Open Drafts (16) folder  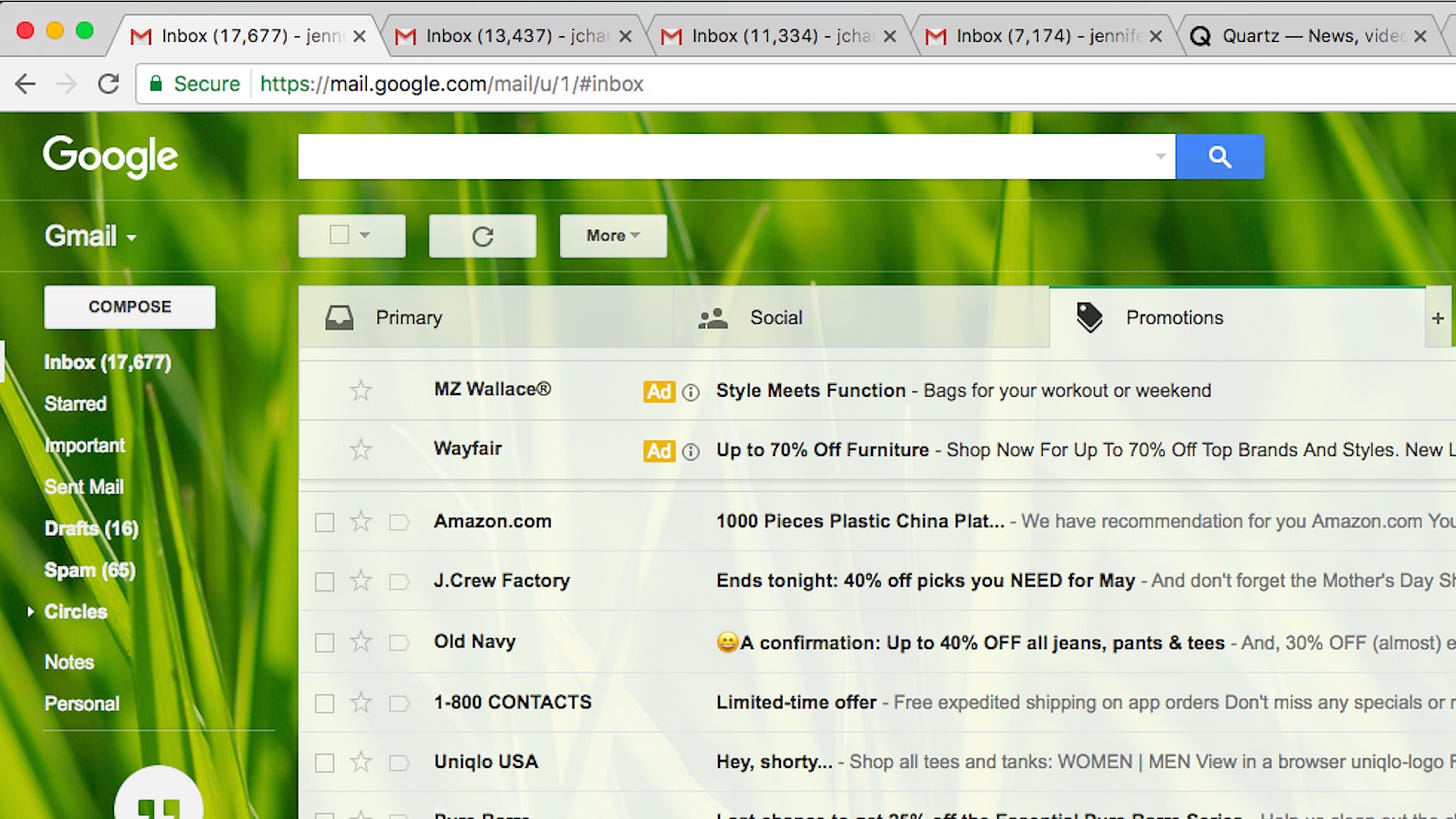(91, 529)
